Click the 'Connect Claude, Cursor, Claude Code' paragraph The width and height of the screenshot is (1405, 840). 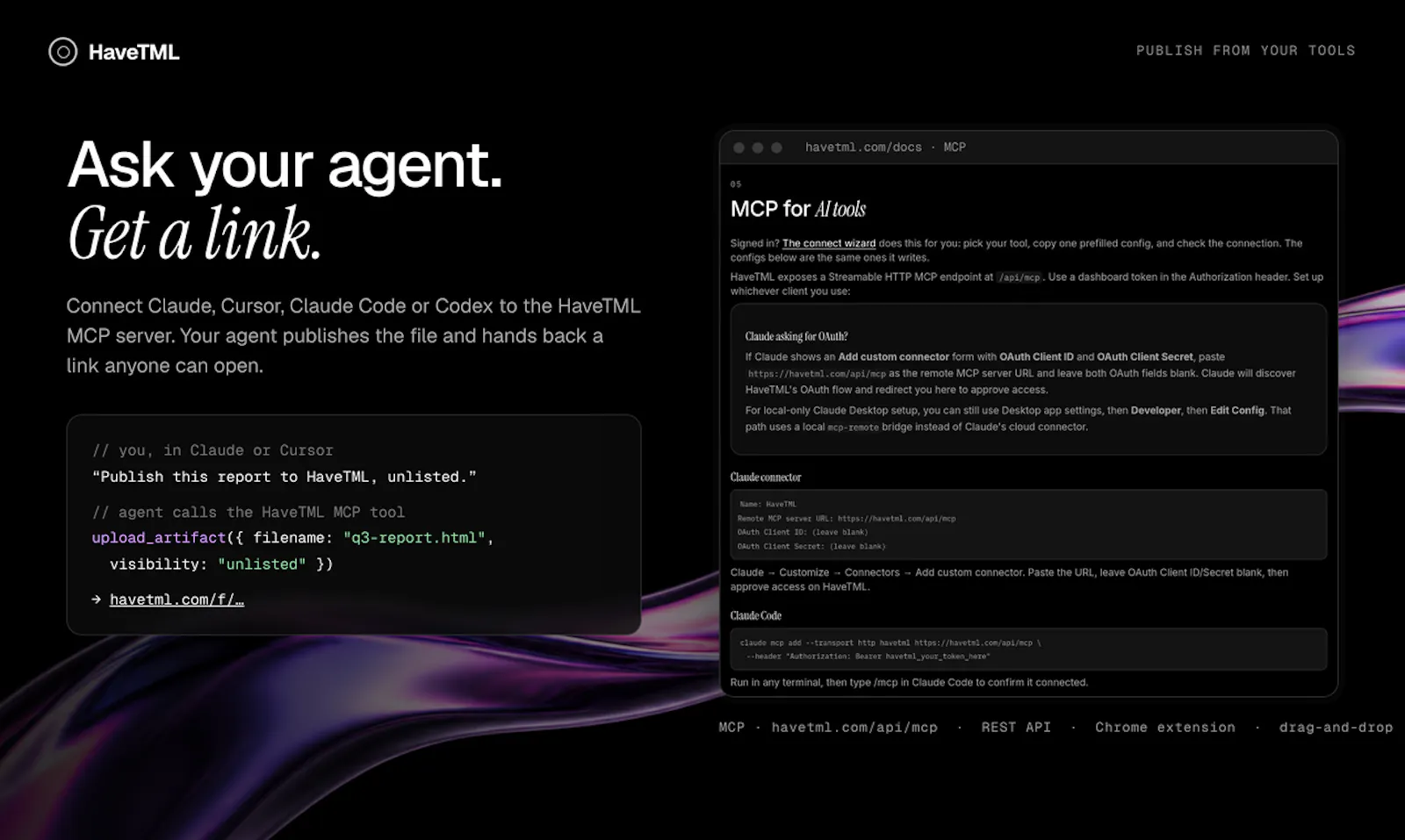click(x=353, y=335)
